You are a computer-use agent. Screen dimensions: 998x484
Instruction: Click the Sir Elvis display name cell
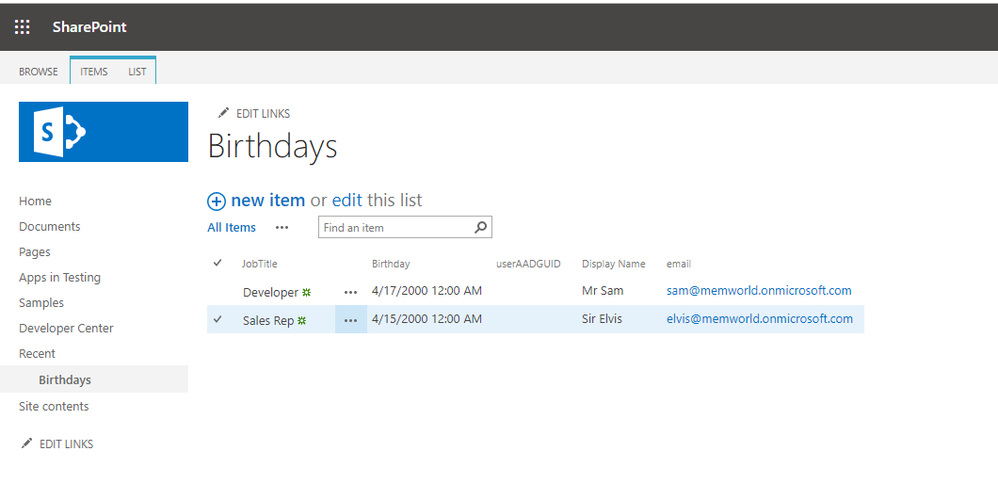coord(602,319)
